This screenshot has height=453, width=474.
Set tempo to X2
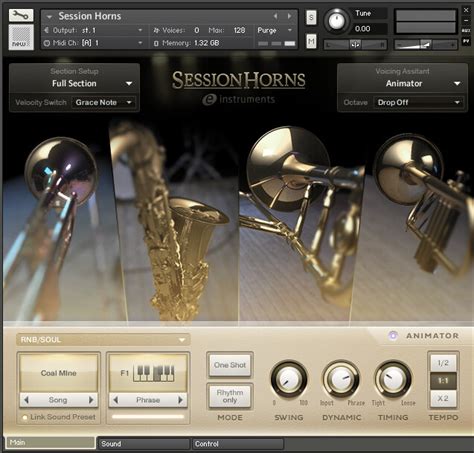[443, 398]
